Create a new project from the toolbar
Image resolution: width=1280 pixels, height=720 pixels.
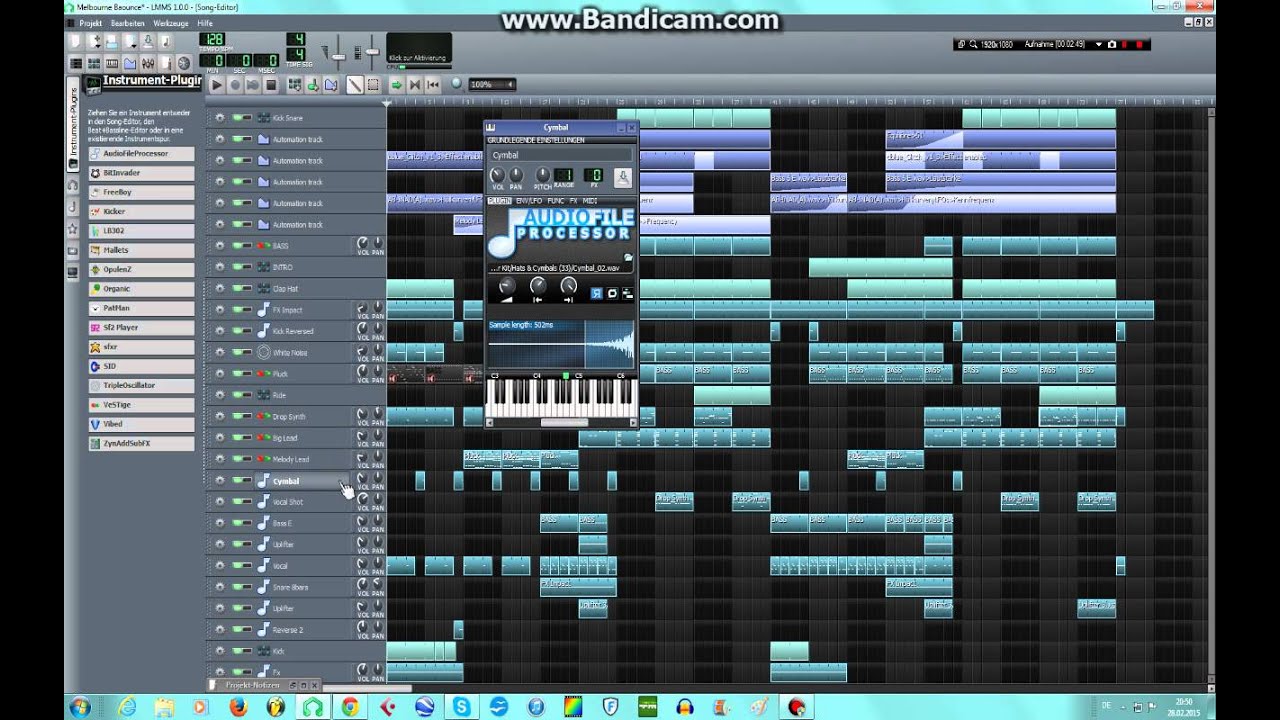click(x=74, y=41)
